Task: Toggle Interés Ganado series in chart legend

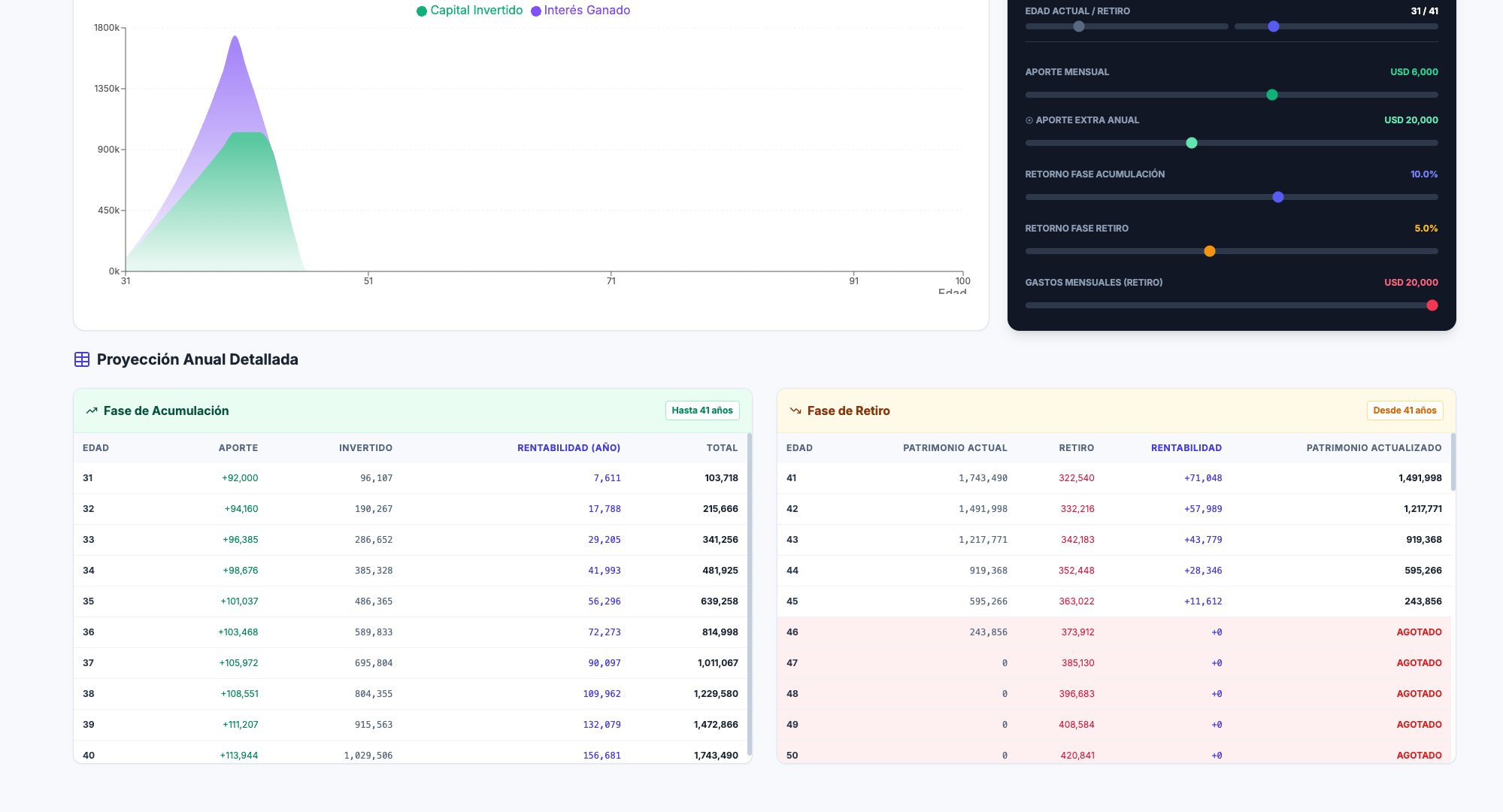Action: [586, 11]
